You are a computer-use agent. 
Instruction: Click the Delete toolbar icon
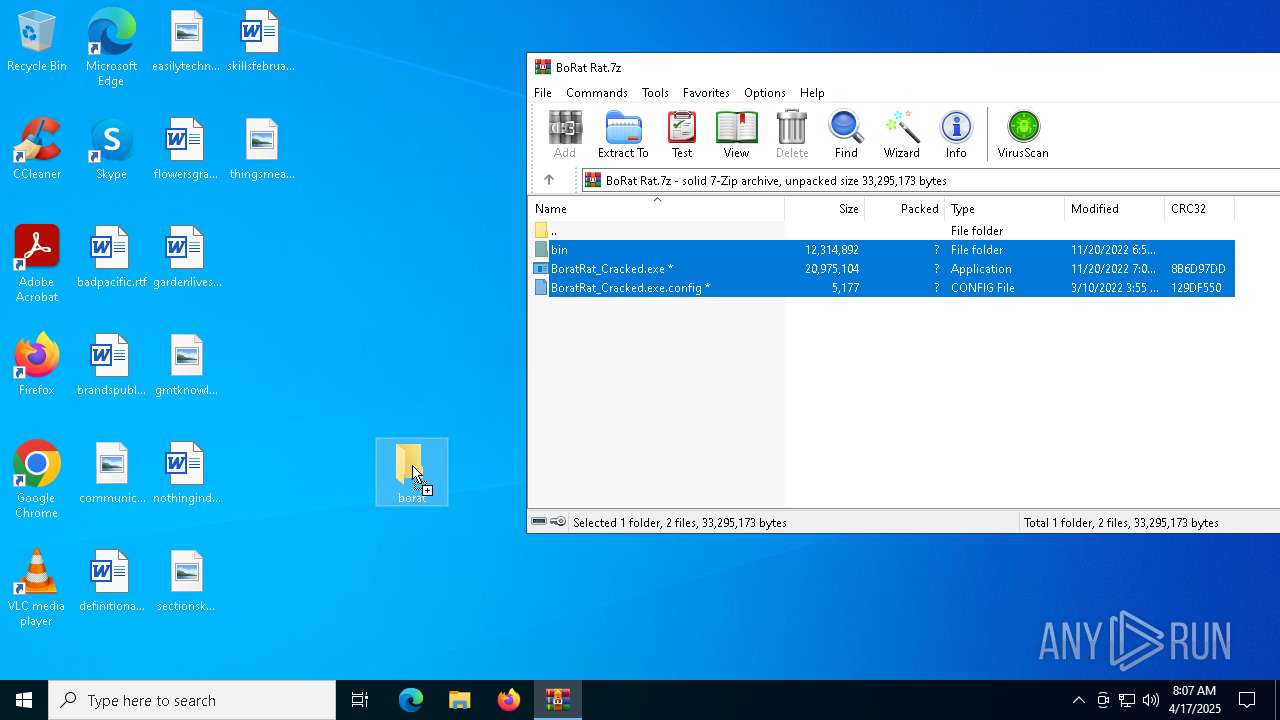pos(792,135)
